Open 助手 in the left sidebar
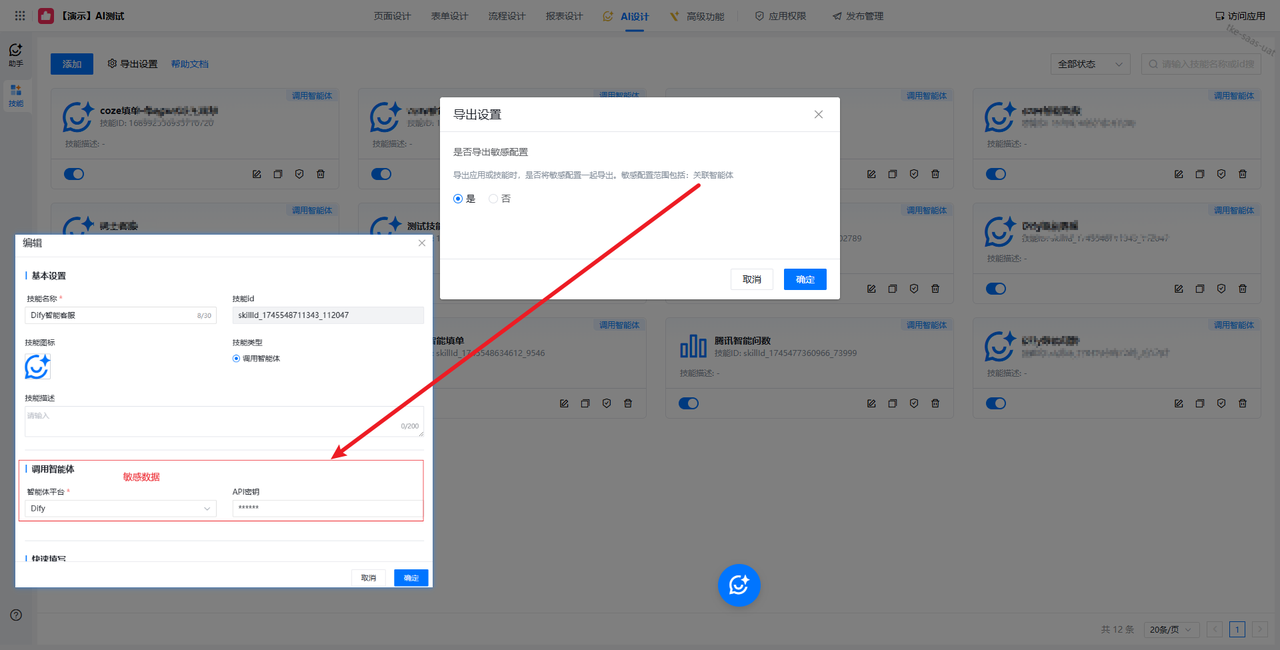 (x=16, y=54)
